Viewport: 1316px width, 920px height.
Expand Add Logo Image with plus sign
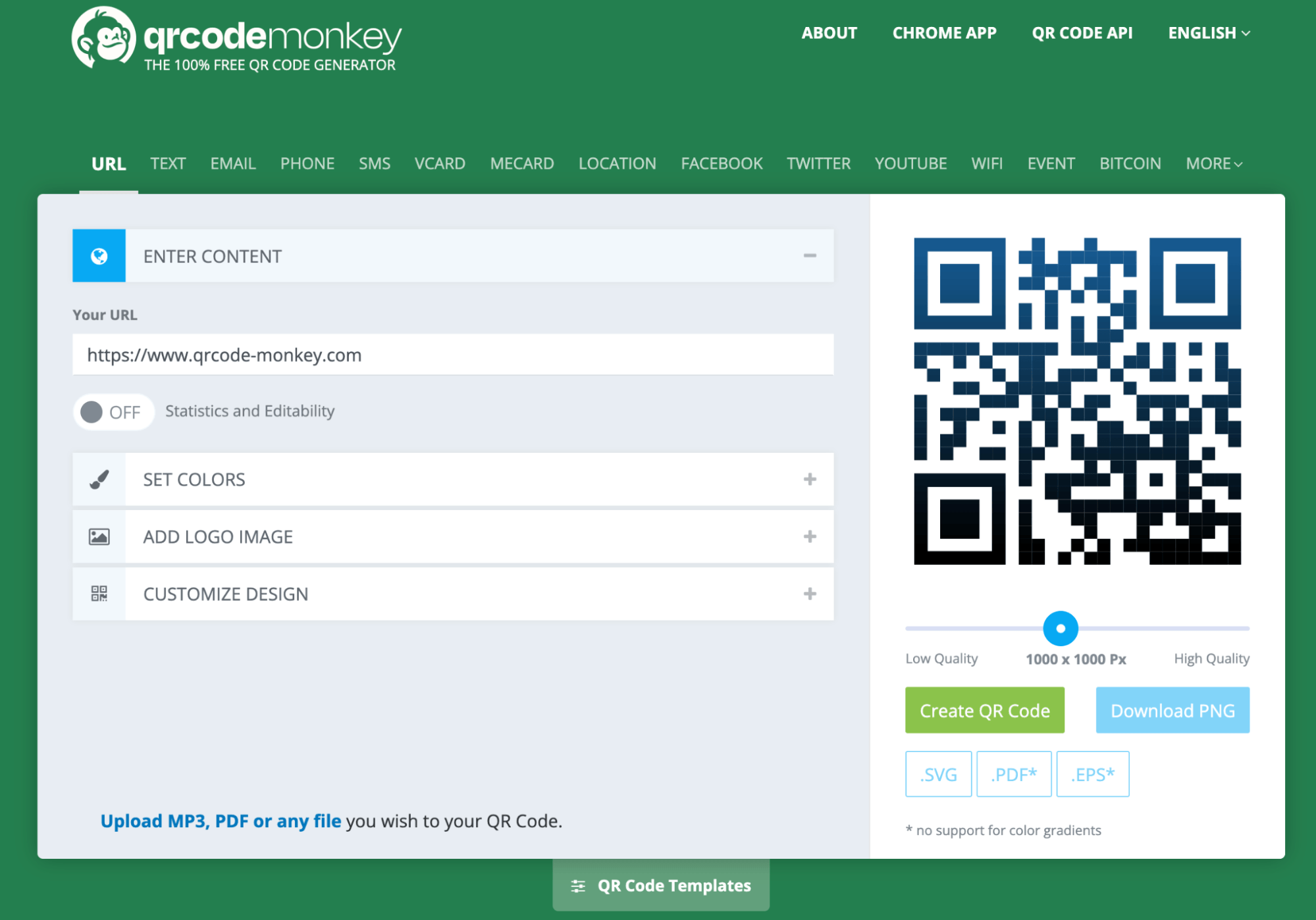click(x=810, y=536)
